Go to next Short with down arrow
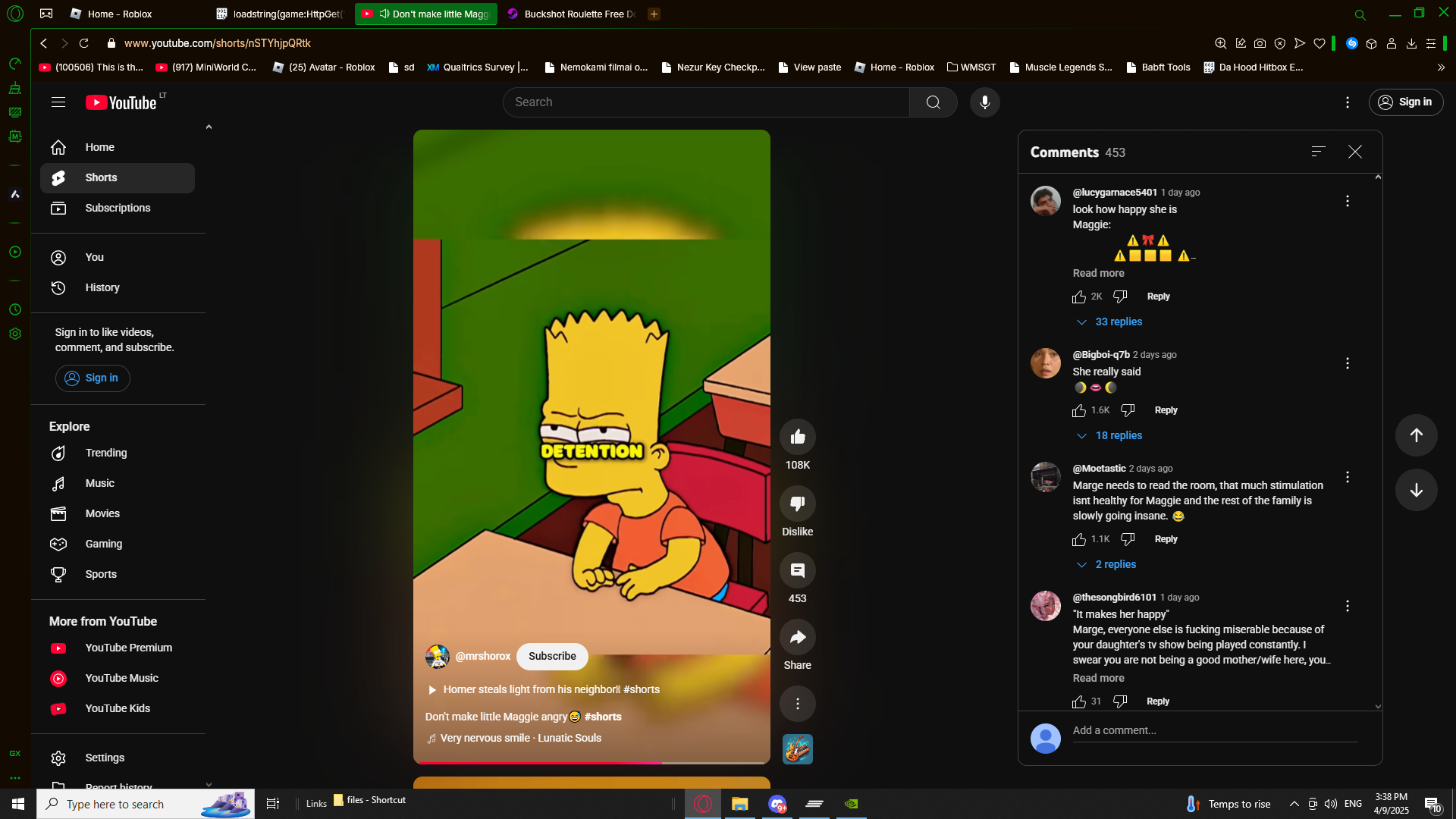This screenshot has height=819, width=1456. [1416, 490]
